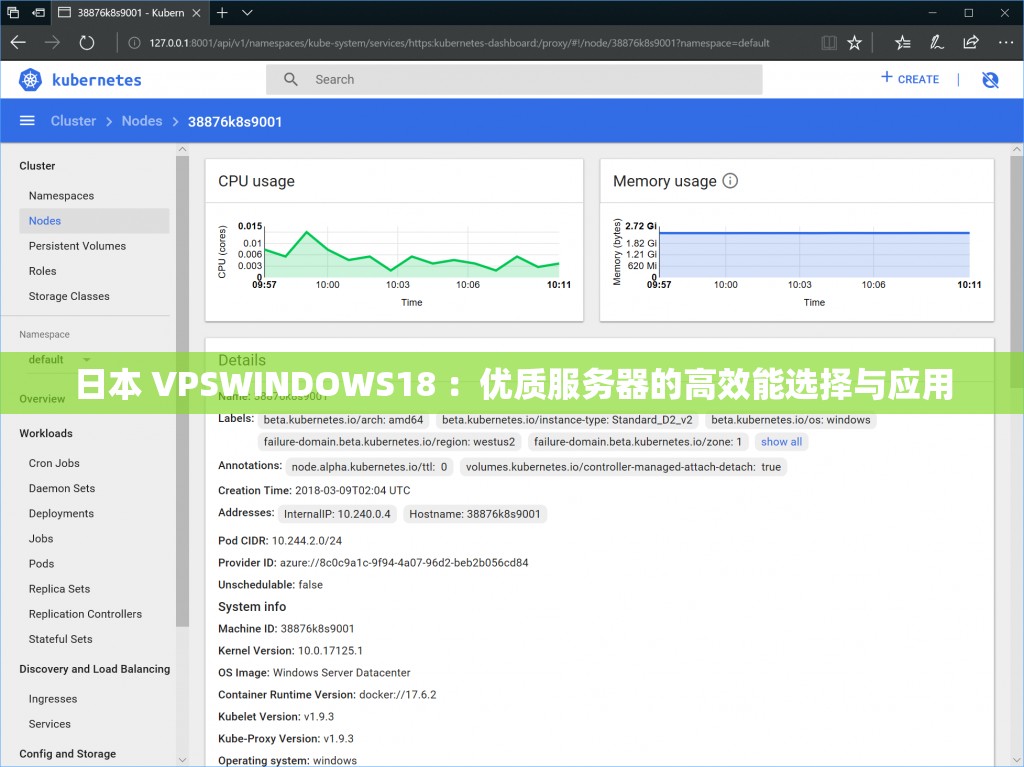This screenshot has height=767, width=1024.
Task: Click main content scroll up arrow
Action: (x=1016, y=150)
